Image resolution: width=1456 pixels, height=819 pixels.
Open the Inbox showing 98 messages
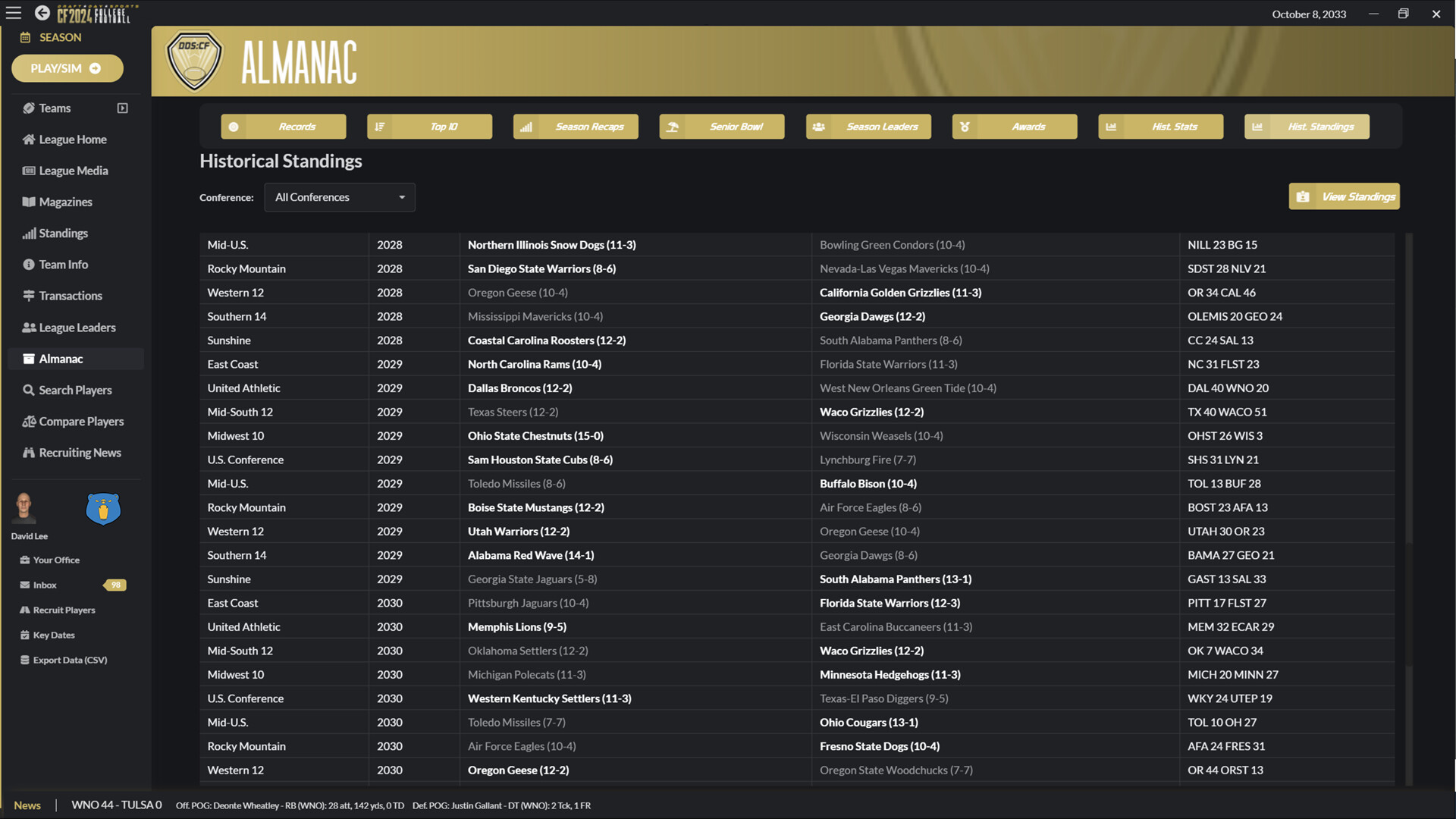click(45, 584)
